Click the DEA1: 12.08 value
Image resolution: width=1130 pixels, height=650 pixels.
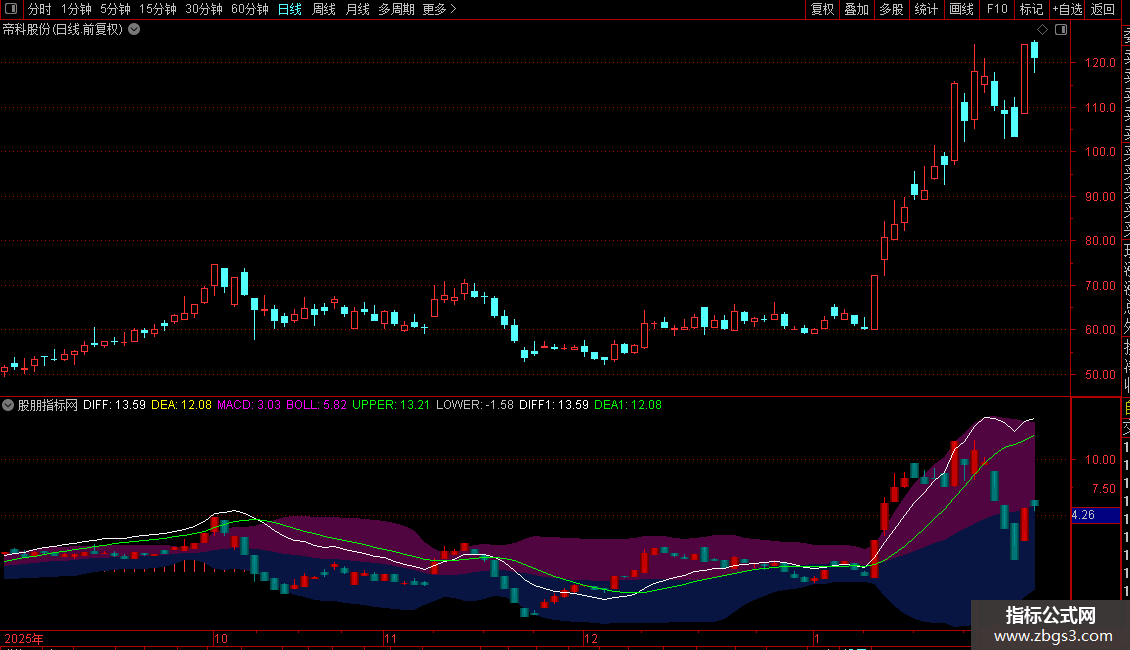tap(628, 405)
